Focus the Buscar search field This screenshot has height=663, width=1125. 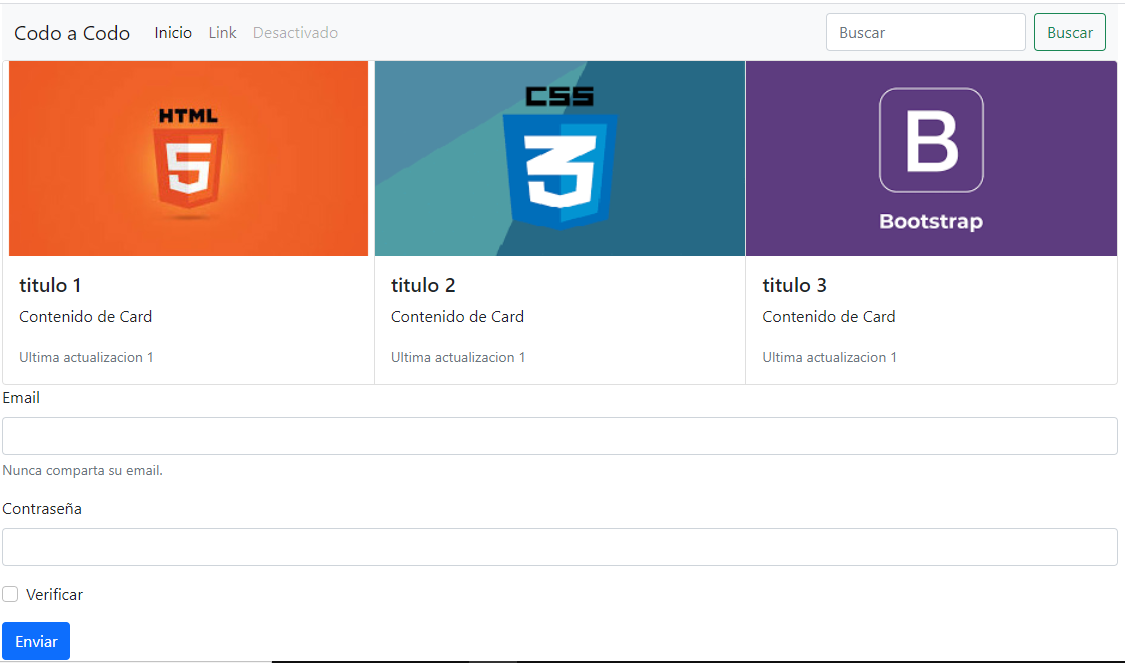coord(925,32)
